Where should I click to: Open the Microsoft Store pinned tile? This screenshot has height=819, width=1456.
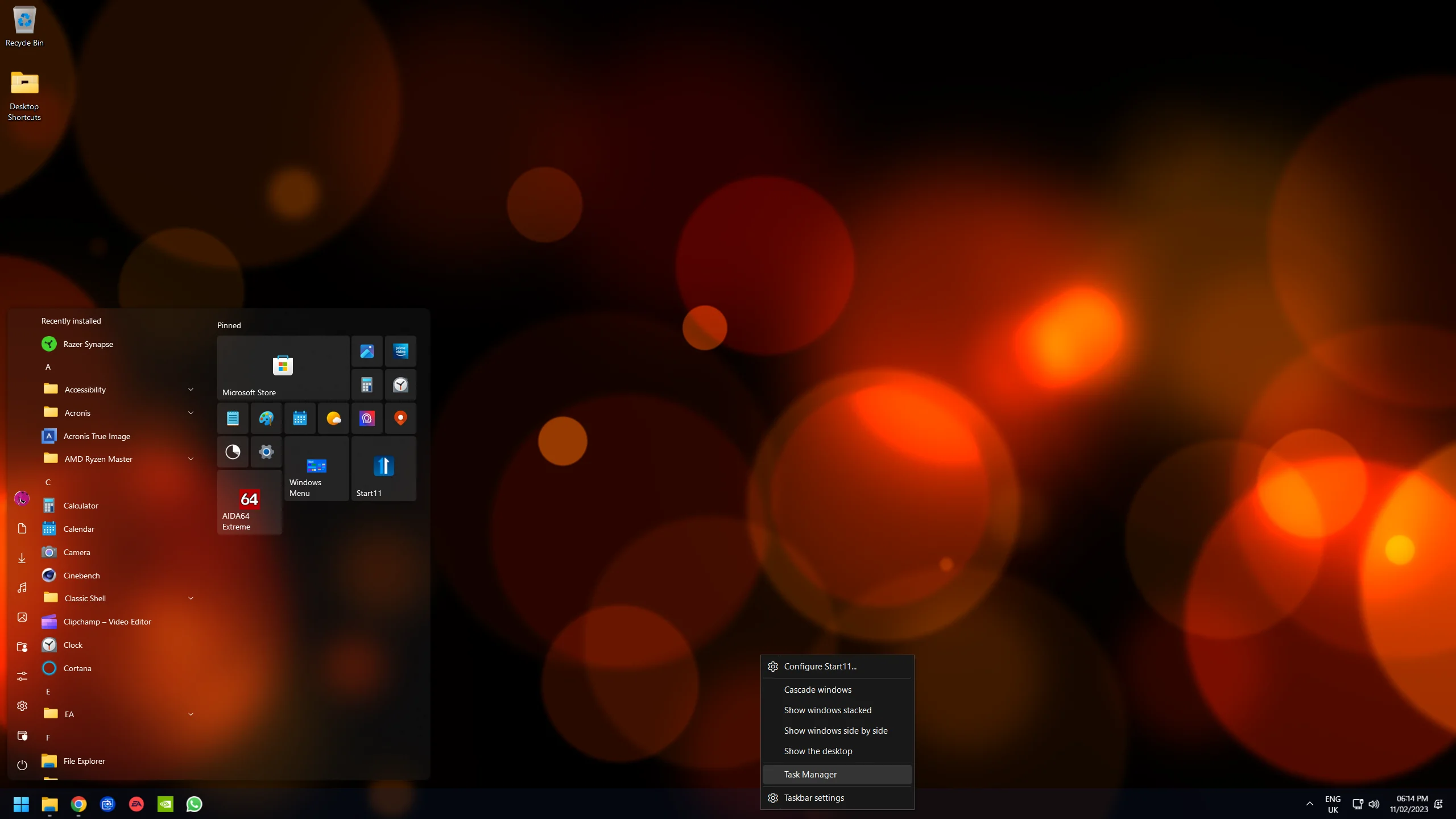pyautogui.click(x=283, y=367)
